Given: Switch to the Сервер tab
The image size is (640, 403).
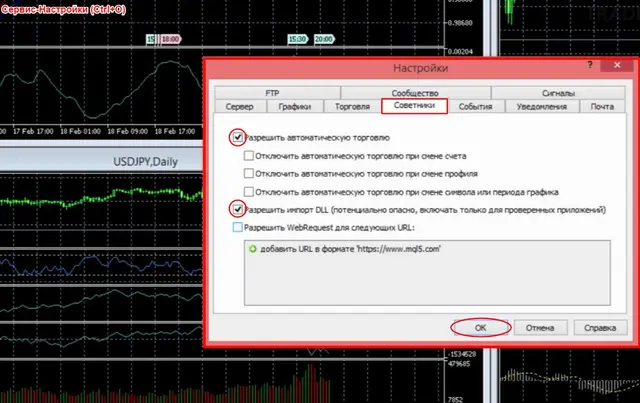Looking at the screenshot, I should tap(240, 106).
